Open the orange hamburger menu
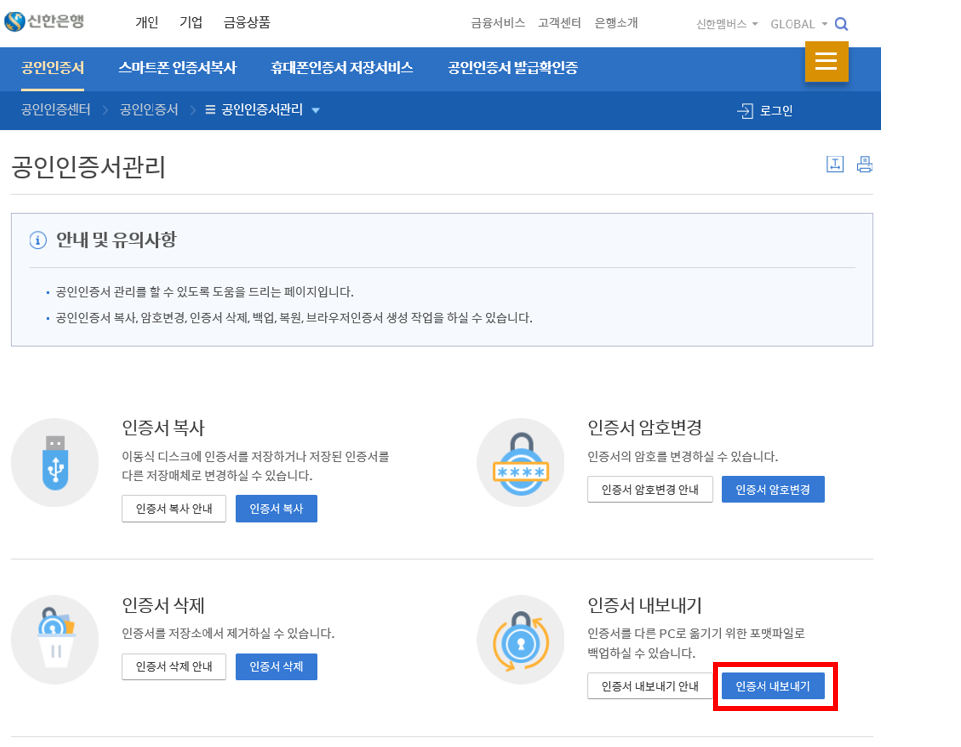The width and height of the screenshot is (961, 747). click(x=826, y=61)
